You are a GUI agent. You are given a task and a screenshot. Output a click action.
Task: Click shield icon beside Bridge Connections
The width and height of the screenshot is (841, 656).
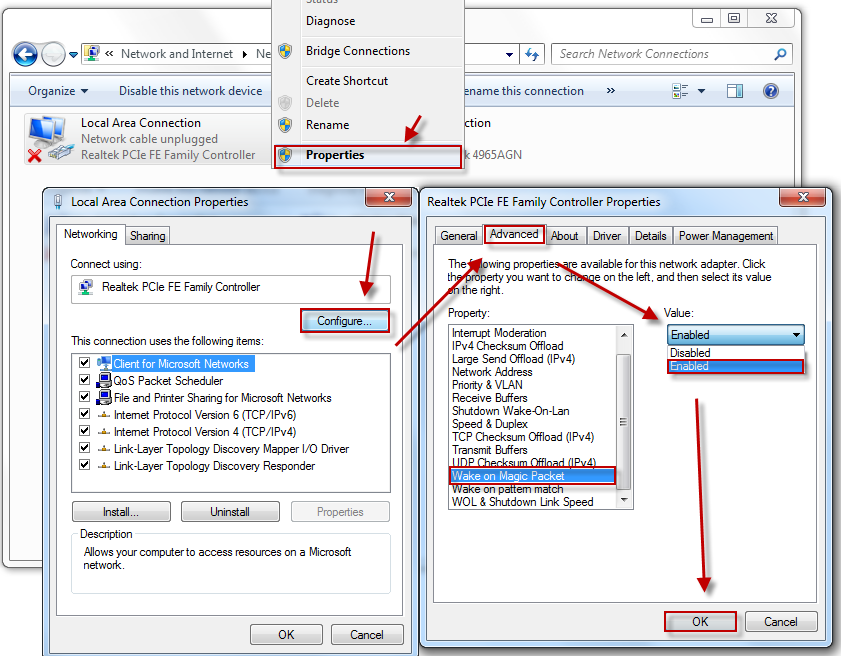point(285,51)
